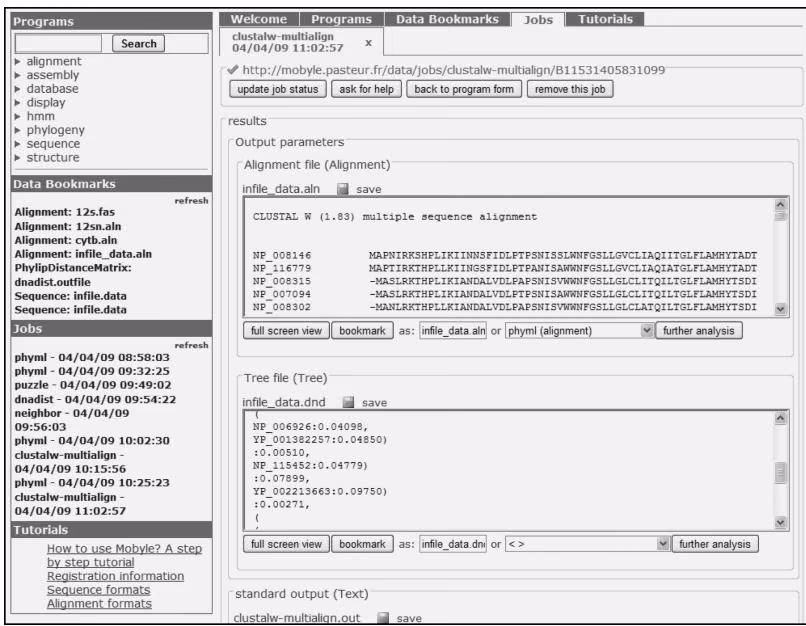Expand the alignment program category

click(x=17, y=62)
